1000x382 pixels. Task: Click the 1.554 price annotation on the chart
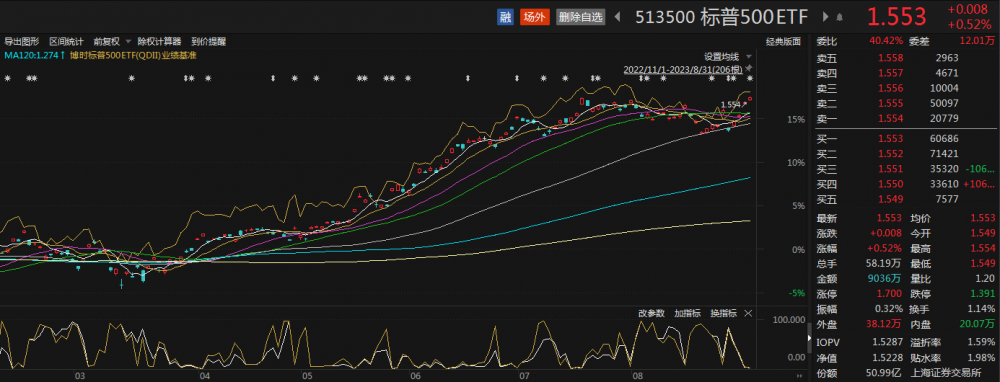tap(730, 105)
